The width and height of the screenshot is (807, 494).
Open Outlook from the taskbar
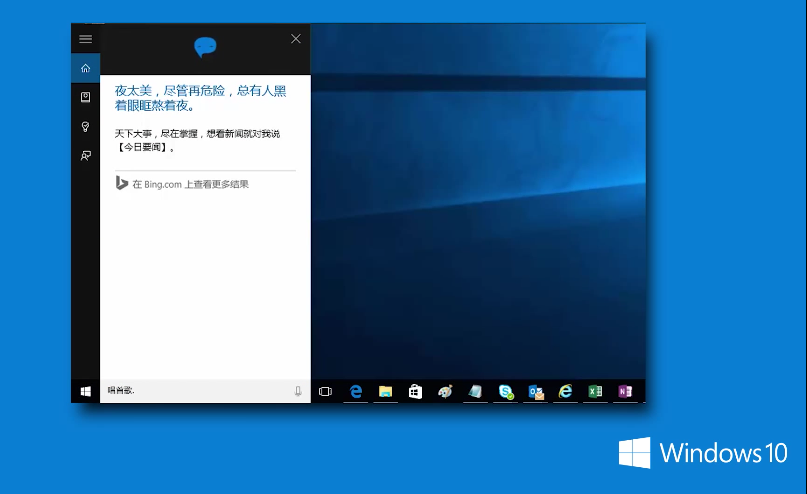[536, 391]
